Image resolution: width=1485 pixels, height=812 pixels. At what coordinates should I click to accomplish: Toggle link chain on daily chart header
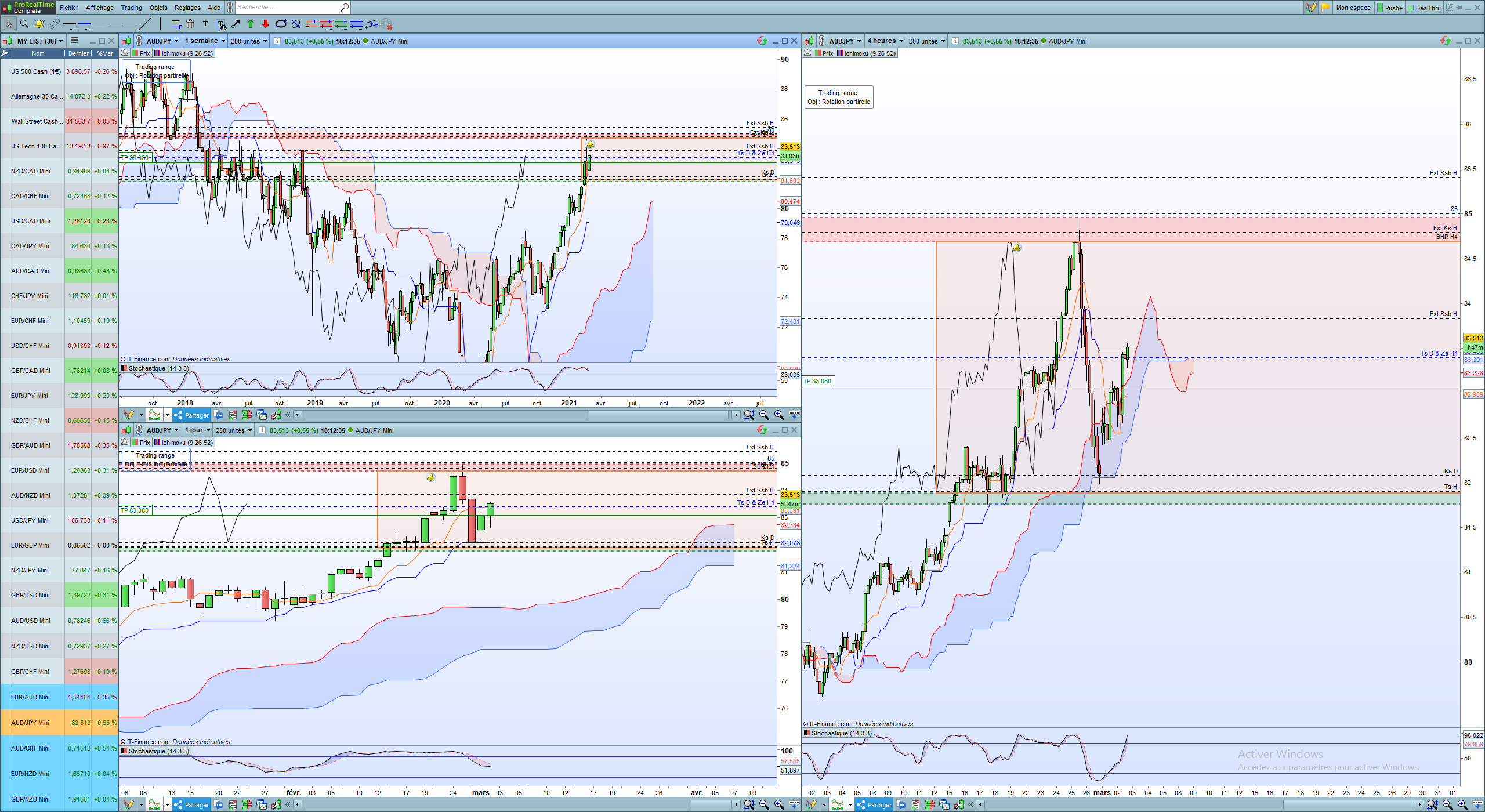tap(139, 430)
